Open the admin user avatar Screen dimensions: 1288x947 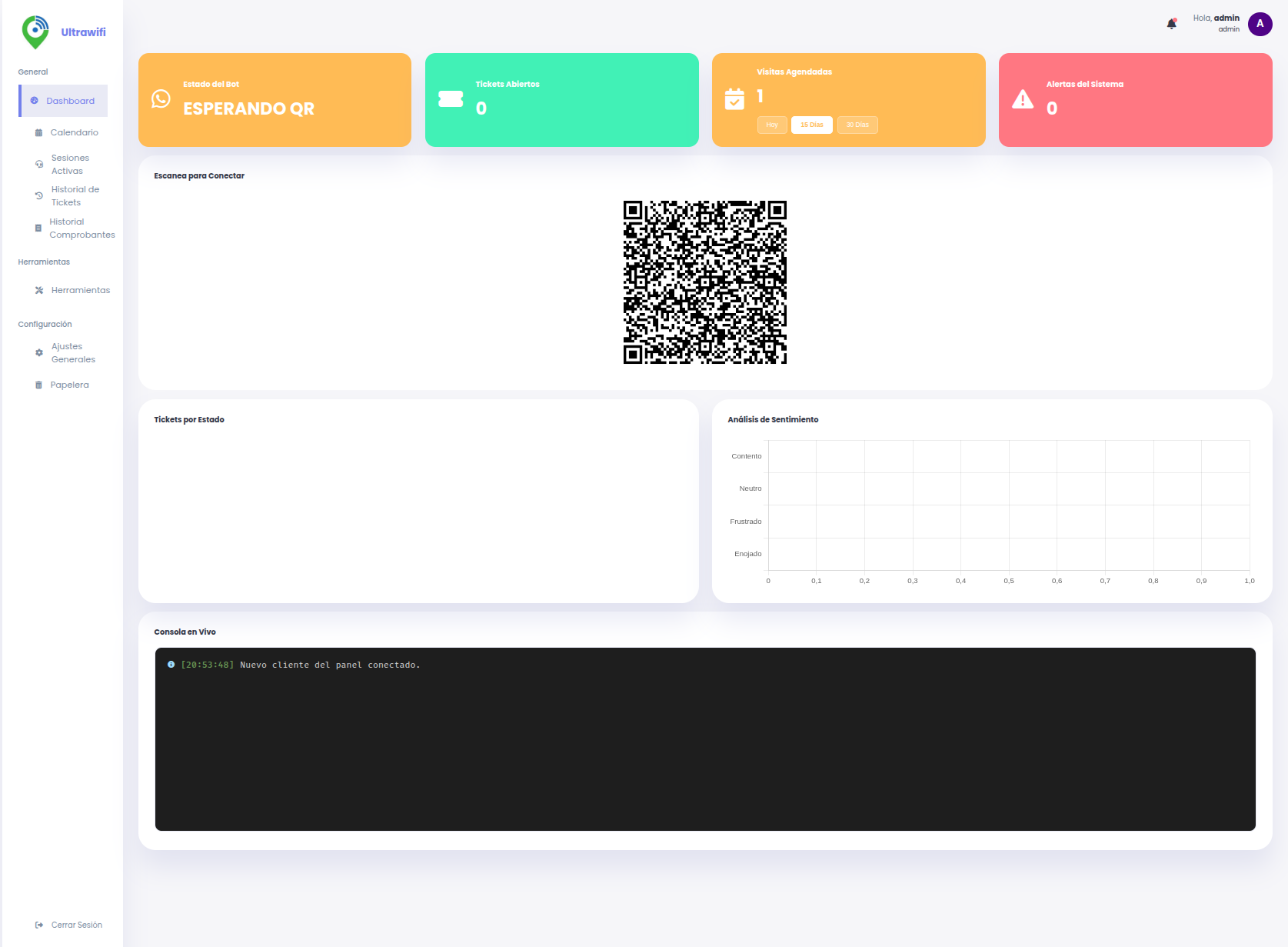pyautogui.click(x=1260, y=24)
